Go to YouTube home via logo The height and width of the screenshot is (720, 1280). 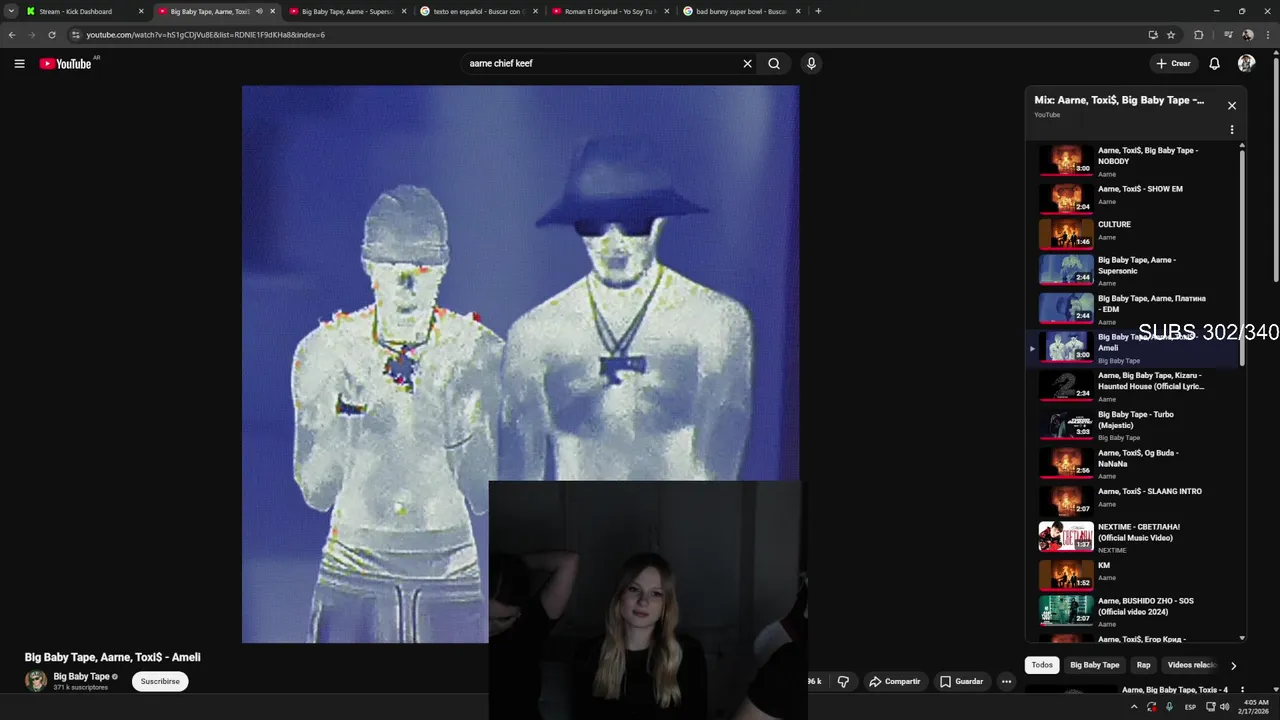click(65, 64)
